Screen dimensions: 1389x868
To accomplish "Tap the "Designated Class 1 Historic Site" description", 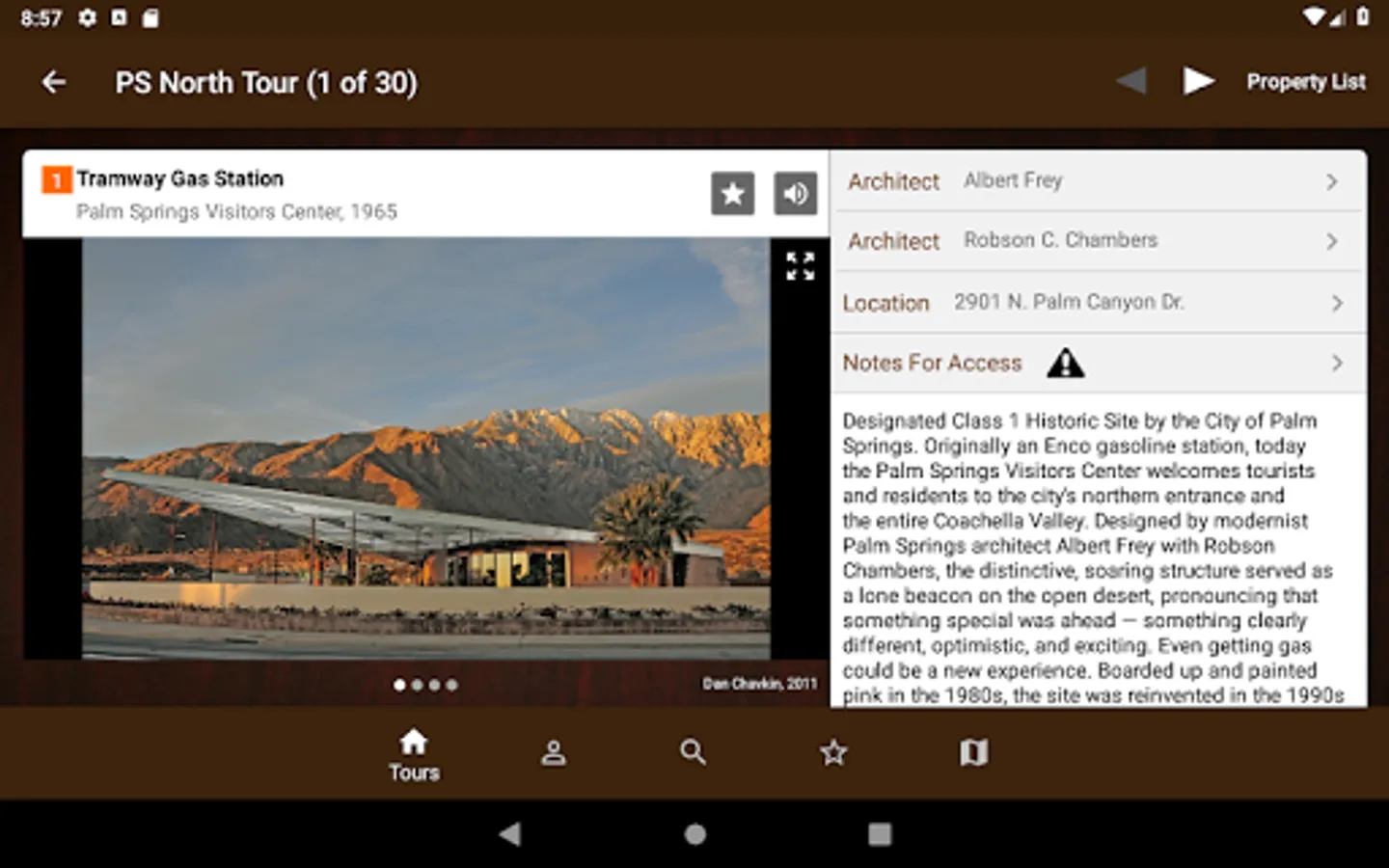I will (x=1094, y=557).
